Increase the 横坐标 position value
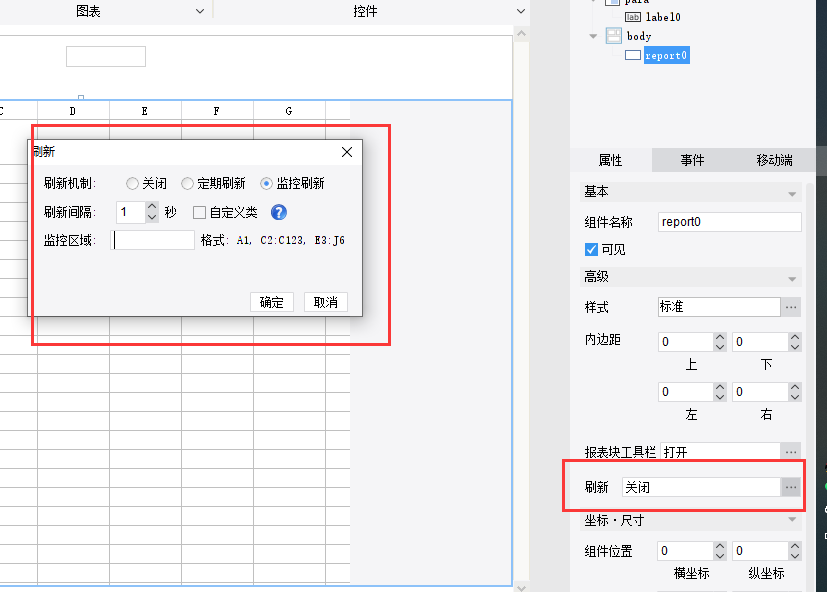 (720, 546)
